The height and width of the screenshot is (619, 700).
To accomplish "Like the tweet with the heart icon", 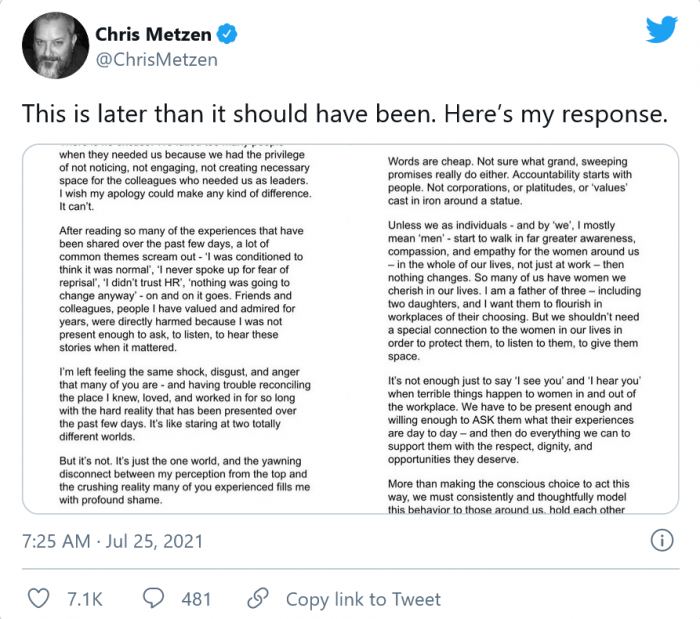I will point(39,598).
